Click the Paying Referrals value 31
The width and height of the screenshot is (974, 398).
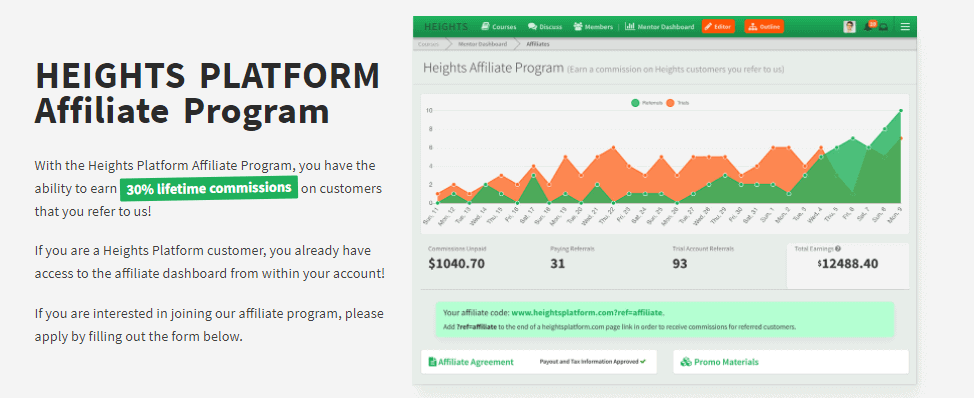(x=557, y=263)
